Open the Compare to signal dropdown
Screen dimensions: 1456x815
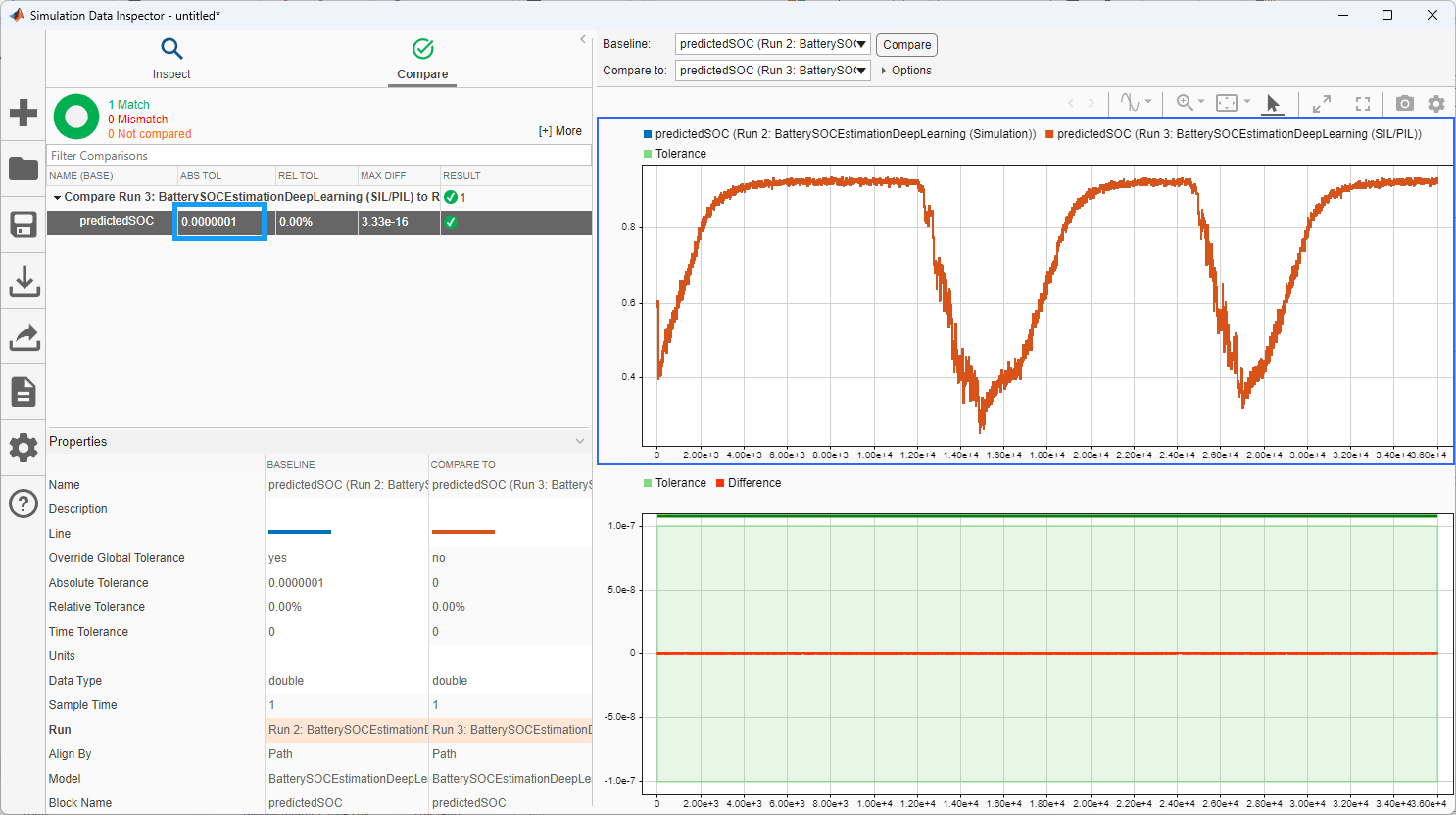click(772, 71)
